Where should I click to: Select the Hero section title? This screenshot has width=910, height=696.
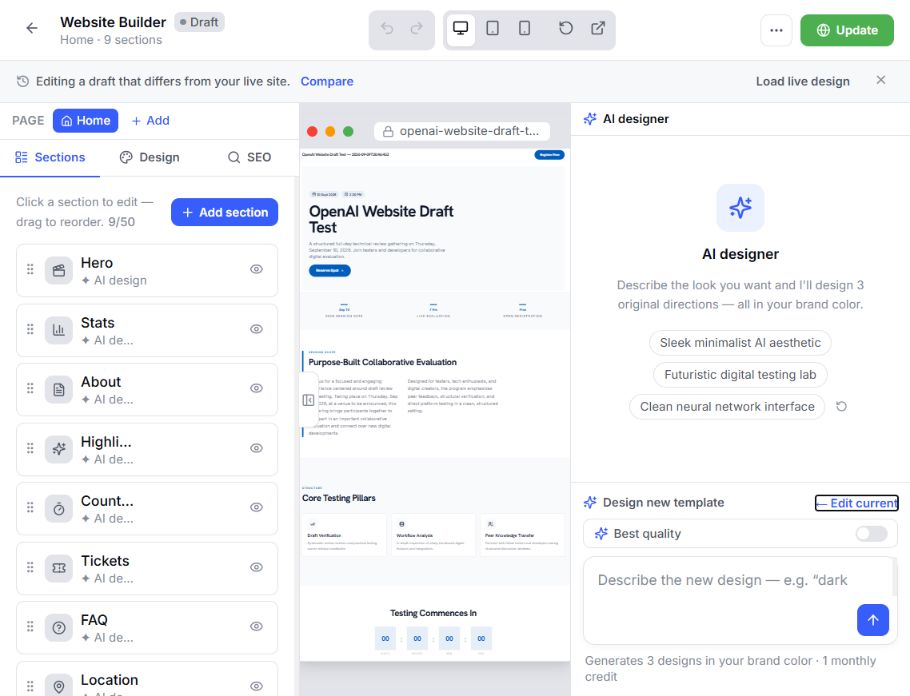pyautogui.click(x=96, y=263)
